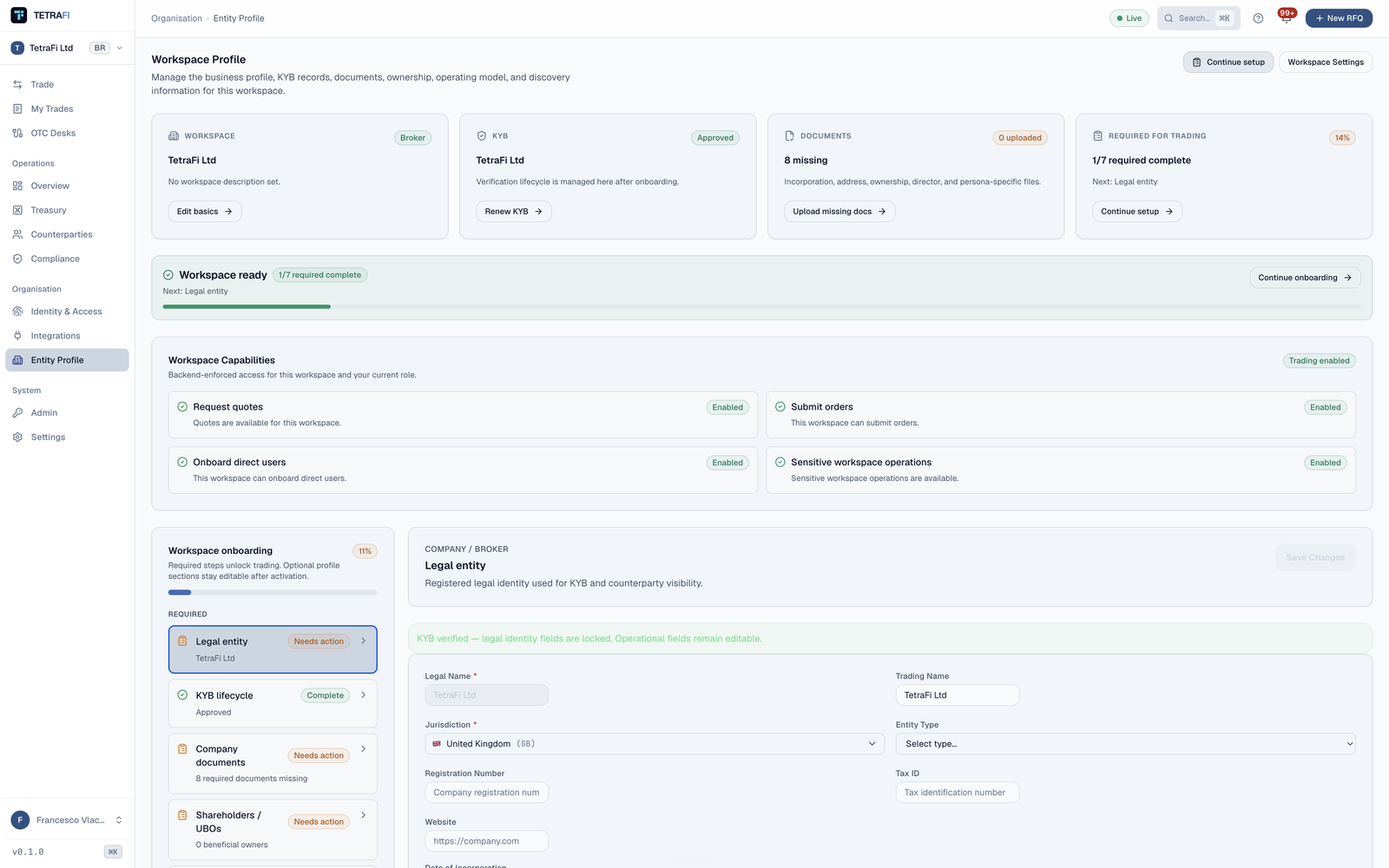Screen dimensions: 1389x868
Task: Click Upload missing docs
Action: coord(839,212)
